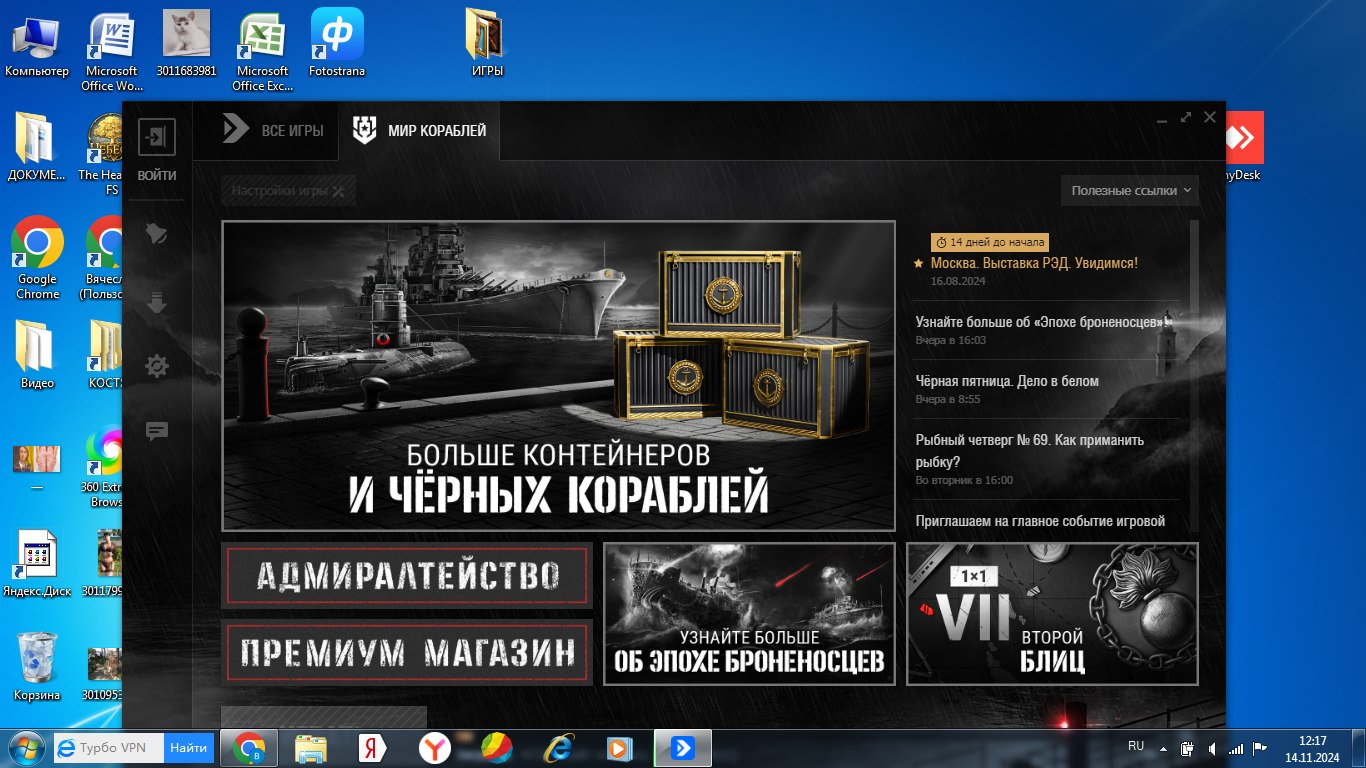
Task: Open the news link Москва. Выставка РЭД. Увидимся!
Action: click(x=1034, y=263)
